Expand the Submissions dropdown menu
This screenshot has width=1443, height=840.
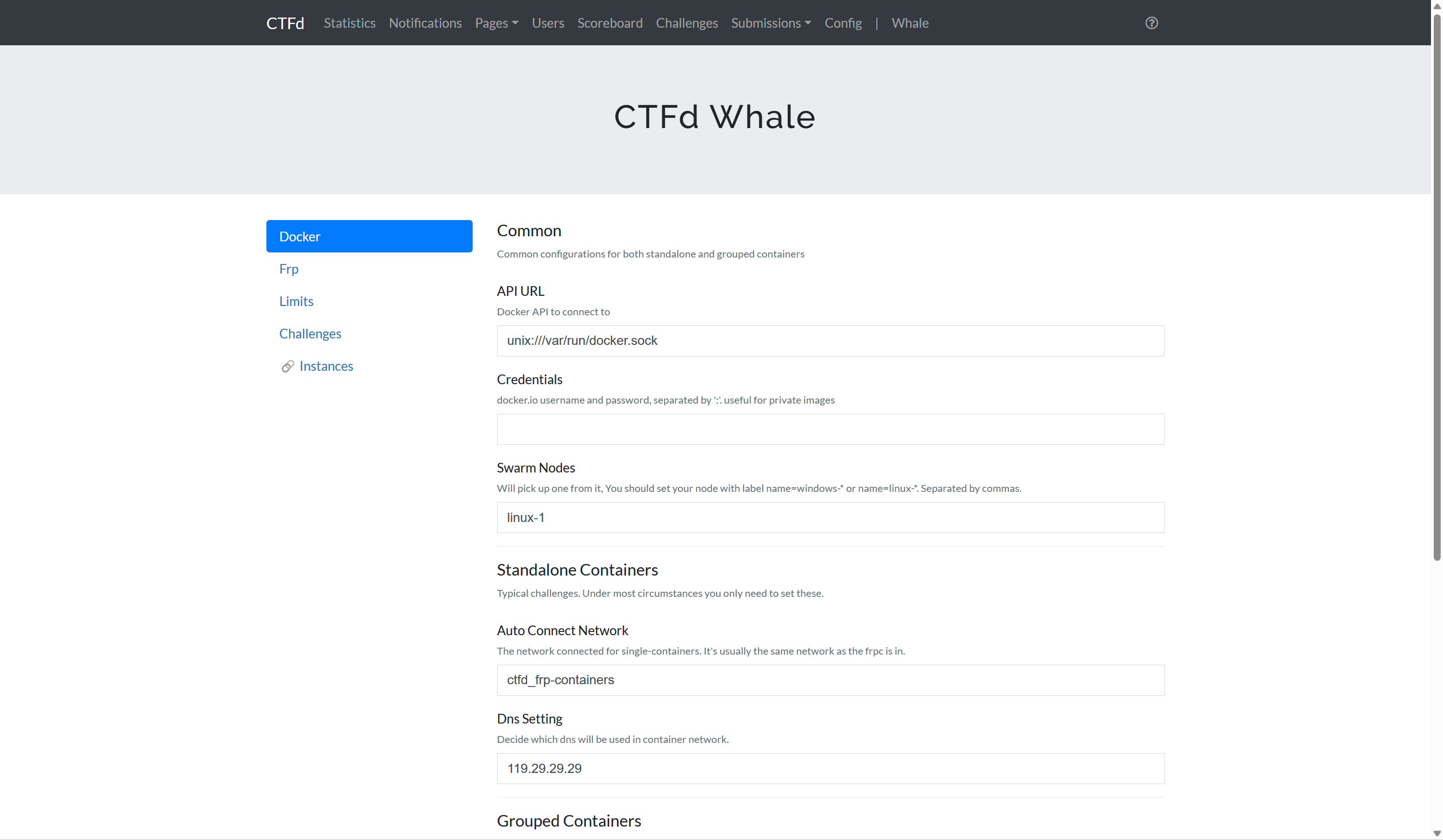pyautogui.click(x=771, y=23)
